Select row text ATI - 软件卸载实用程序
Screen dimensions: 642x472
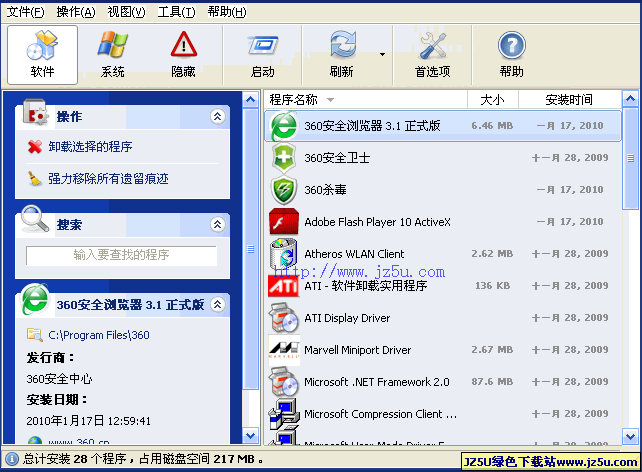[366, 286]
